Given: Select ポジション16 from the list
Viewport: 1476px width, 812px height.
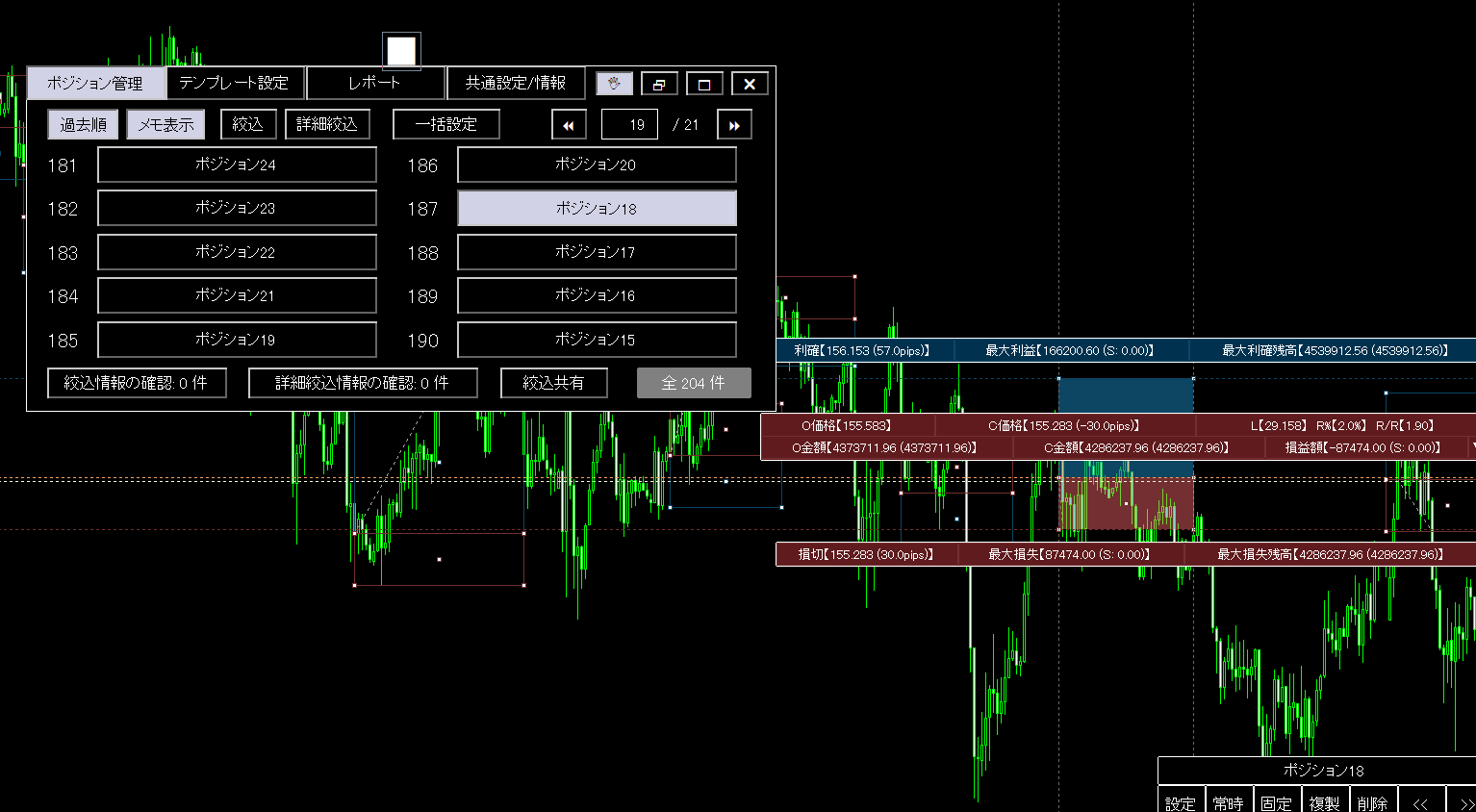Looking at the screenshot, I should (597, 295).
